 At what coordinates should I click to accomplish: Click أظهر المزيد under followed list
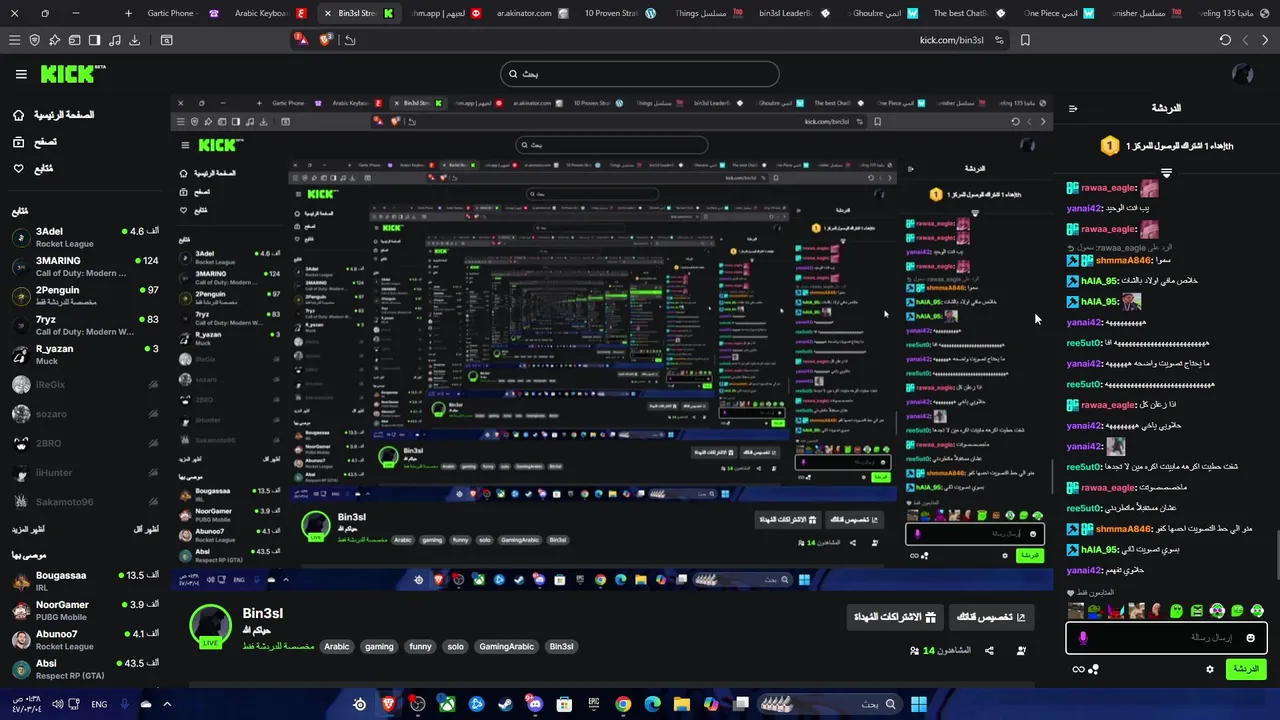pyautogui.click(x=28, y=529)
